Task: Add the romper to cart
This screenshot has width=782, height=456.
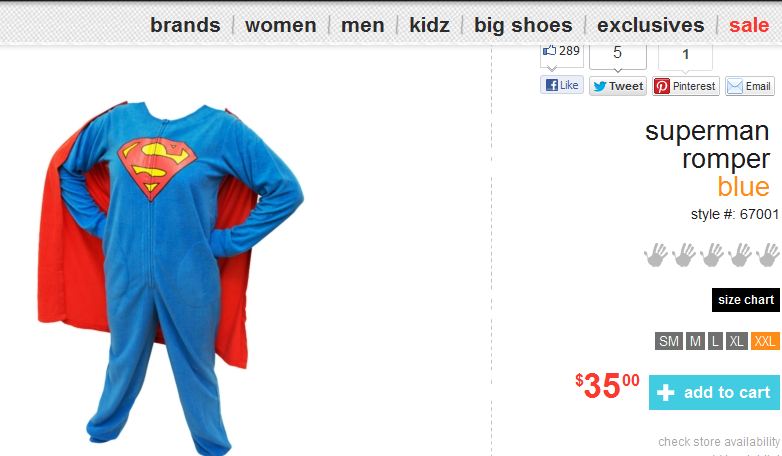Action: coord(714,392)
